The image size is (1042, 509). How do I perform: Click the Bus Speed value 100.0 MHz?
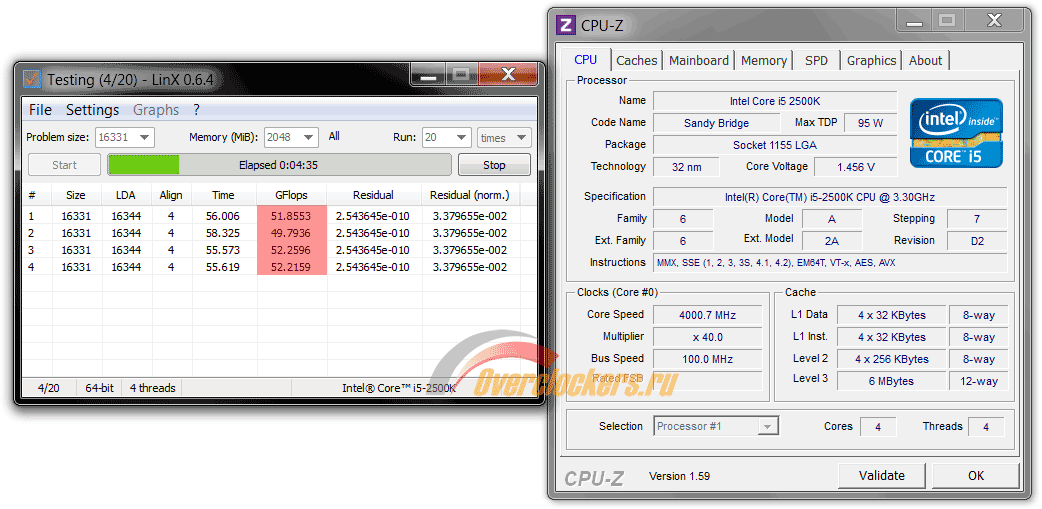tap(707, 359)
